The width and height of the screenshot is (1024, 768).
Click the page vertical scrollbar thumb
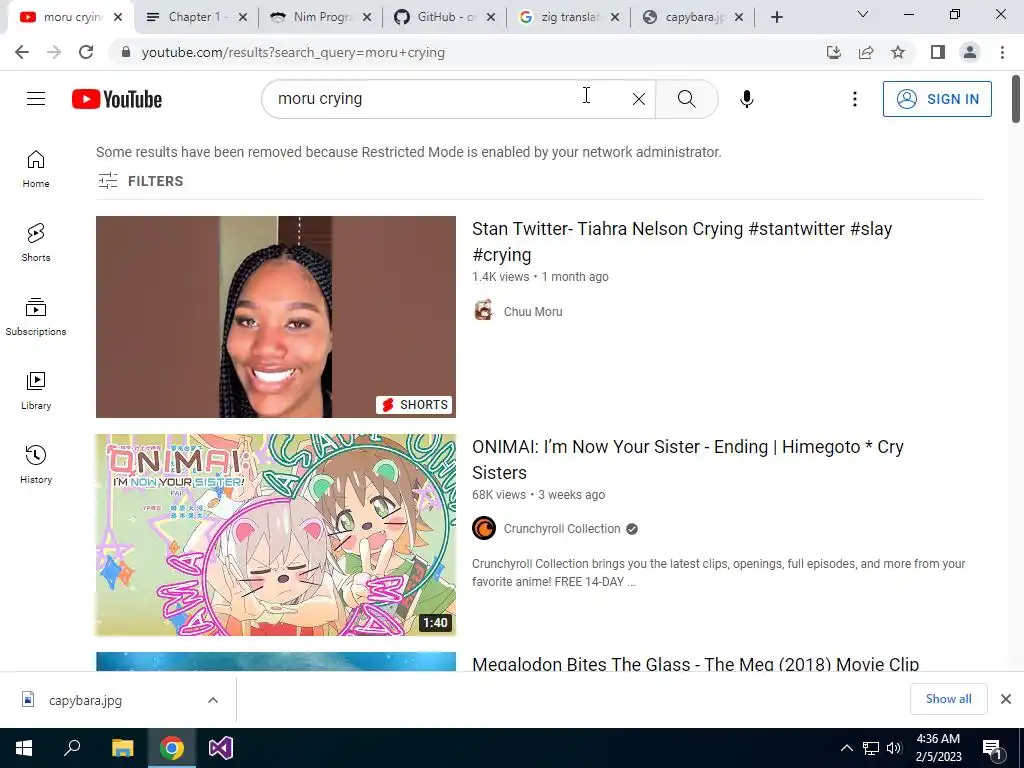pos(1016,99)
